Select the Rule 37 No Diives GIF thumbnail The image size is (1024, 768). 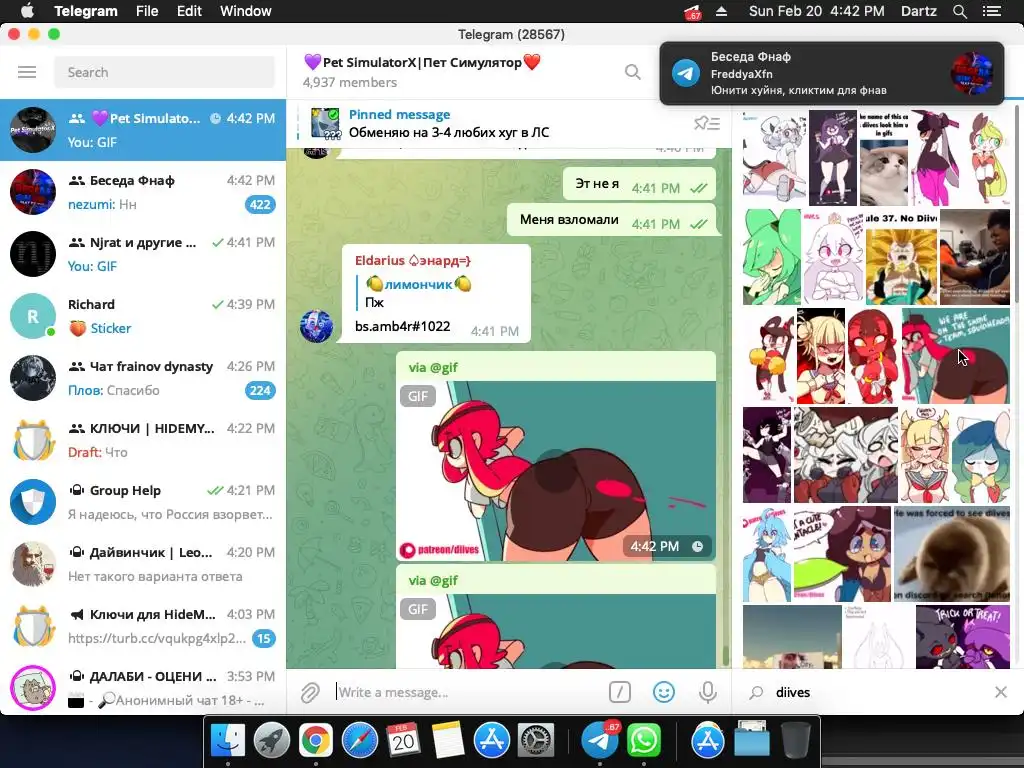click(x=901, y=257)
